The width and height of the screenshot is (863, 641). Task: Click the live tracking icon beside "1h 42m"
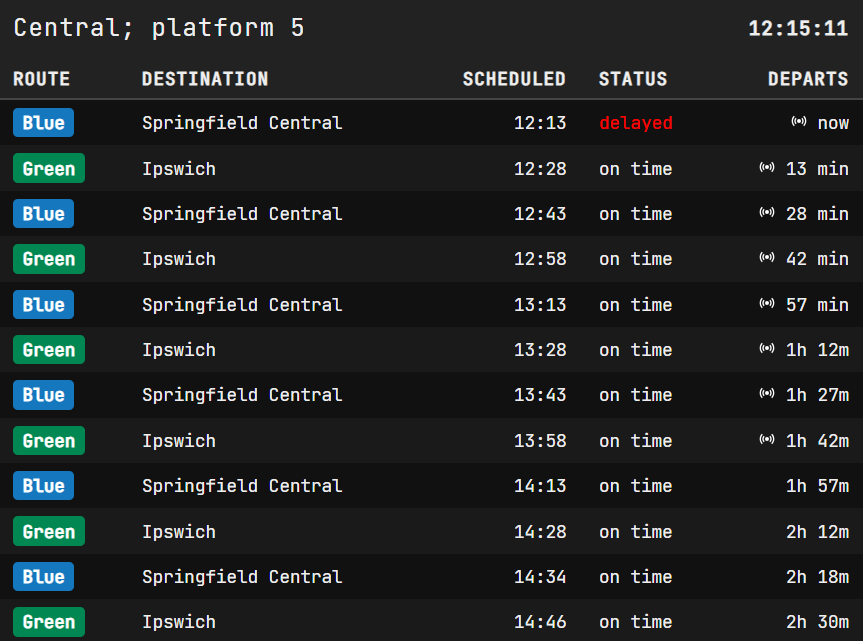767,440
